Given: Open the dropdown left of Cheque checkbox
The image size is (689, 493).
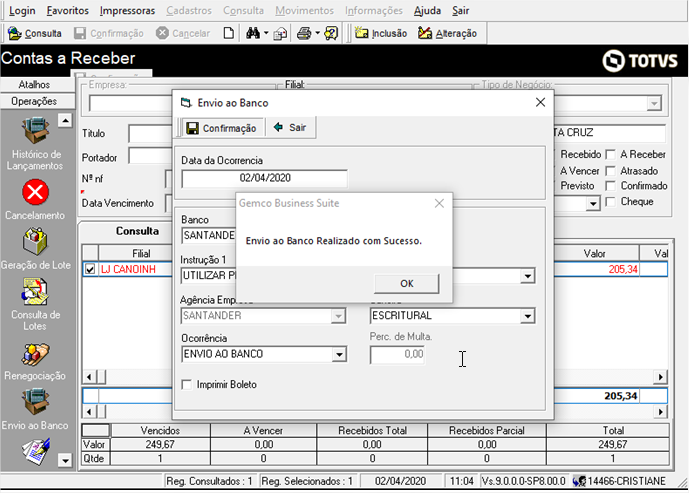Looking at the screenshot, I should [x=593, y=203].
